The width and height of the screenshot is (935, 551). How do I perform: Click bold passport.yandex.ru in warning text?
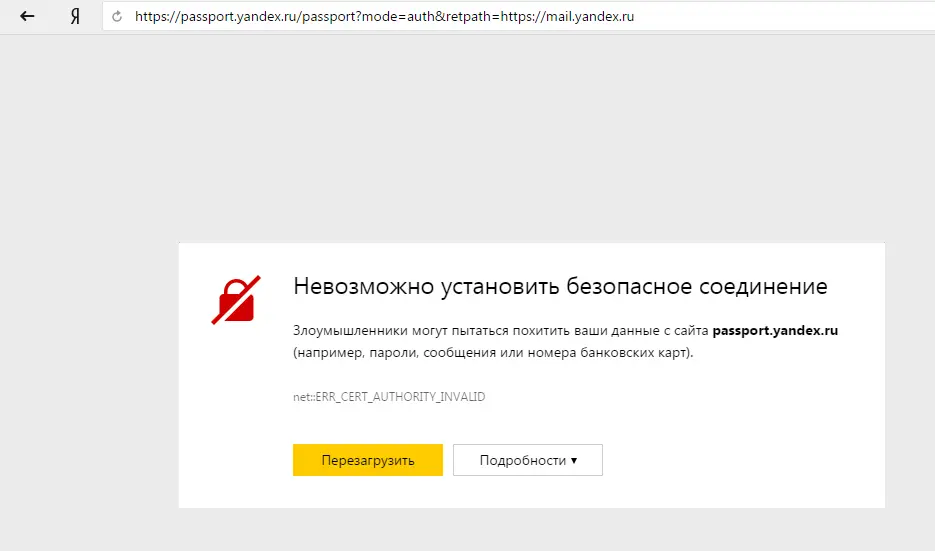point(775,330)
